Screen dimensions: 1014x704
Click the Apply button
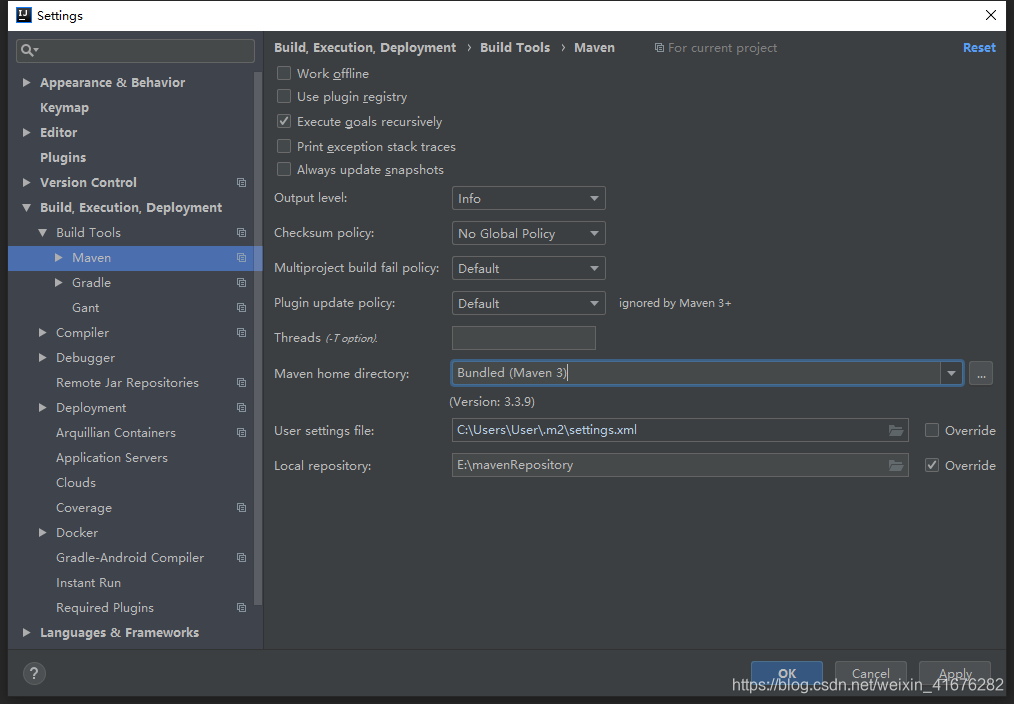coord(955,674)
